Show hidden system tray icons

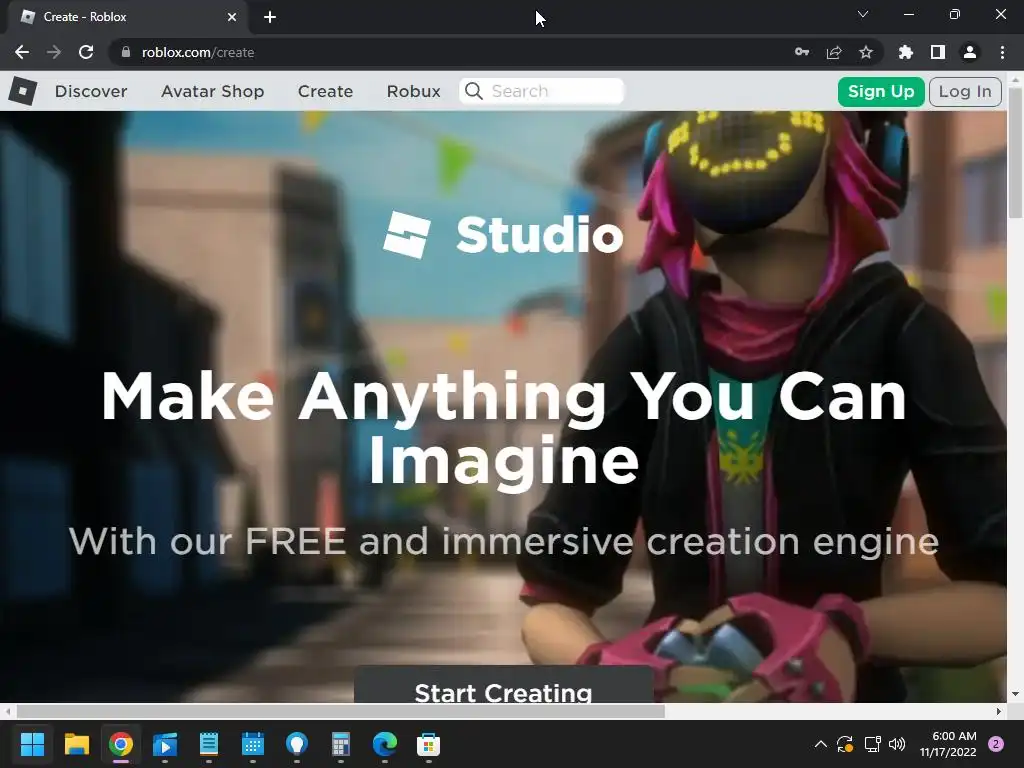click(821, 744)
